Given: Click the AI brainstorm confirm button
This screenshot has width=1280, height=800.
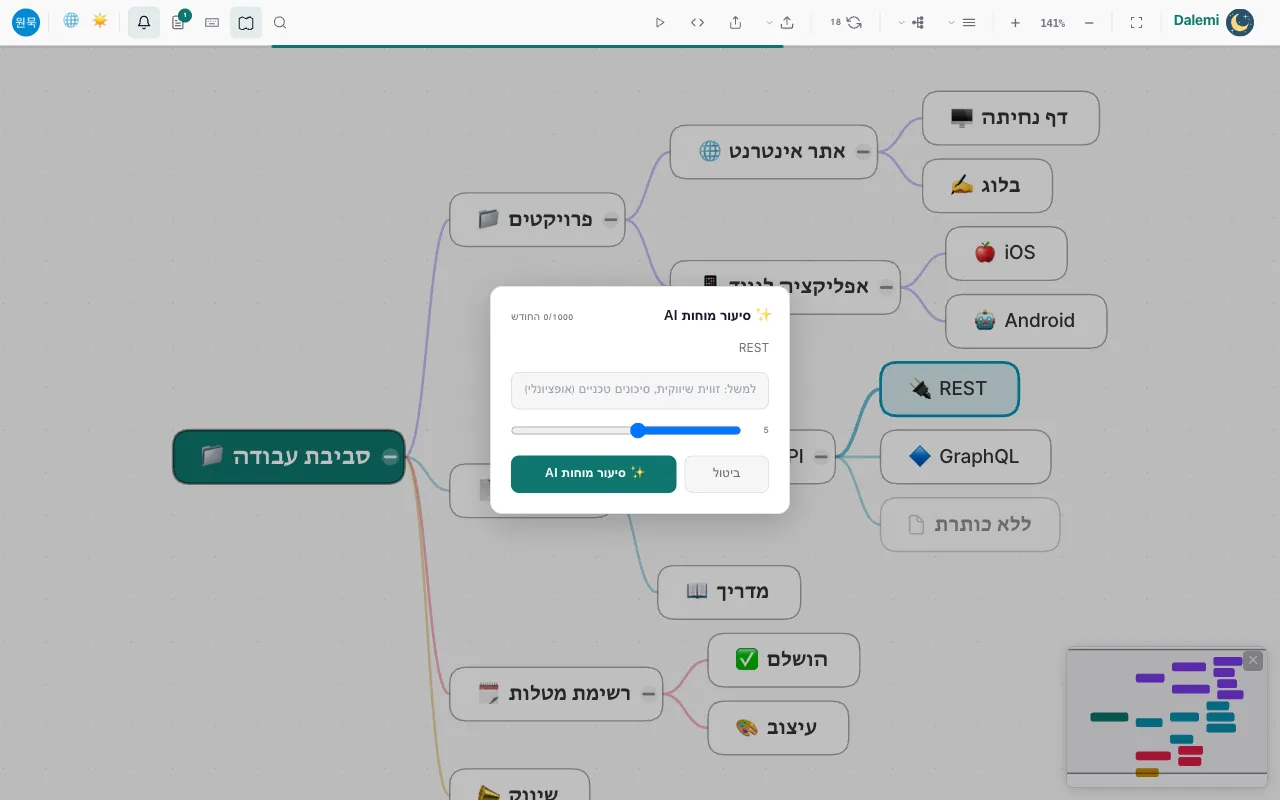Looking at the screenshot, I should click(x=594, y=474).
